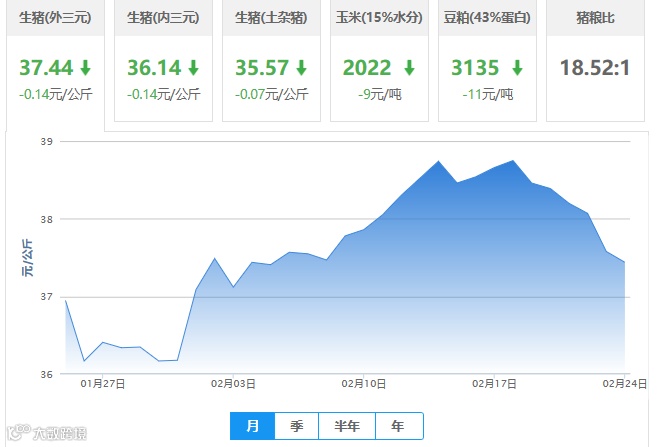The width and height of the screenshot is (657, 447).
Task: Click the 元/公斤 y-axis unit label
Action: point(27,258)
